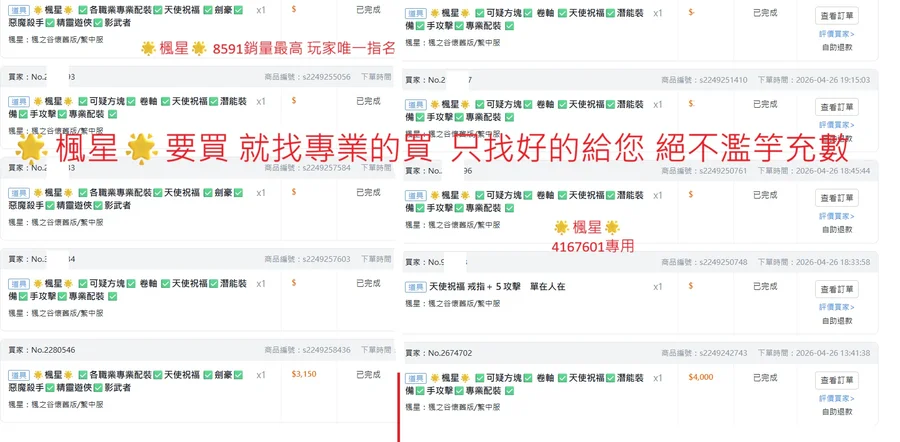
Task: Click green check before 各職業專業配裝 in $3,150 order
Action: click(83, 375)
